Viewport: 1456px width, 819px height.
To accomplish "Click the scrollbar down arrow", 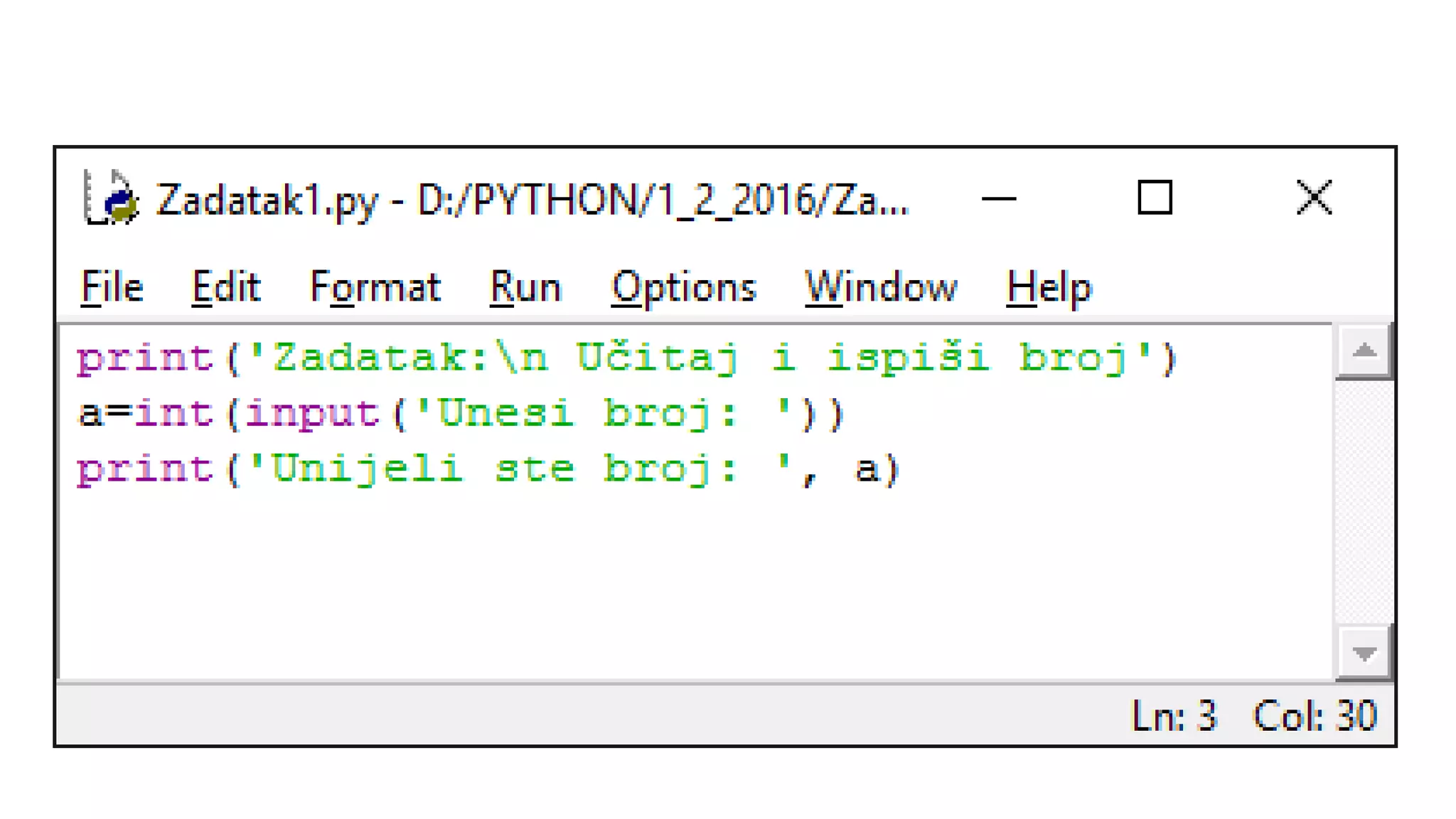I will (1364, 653).
